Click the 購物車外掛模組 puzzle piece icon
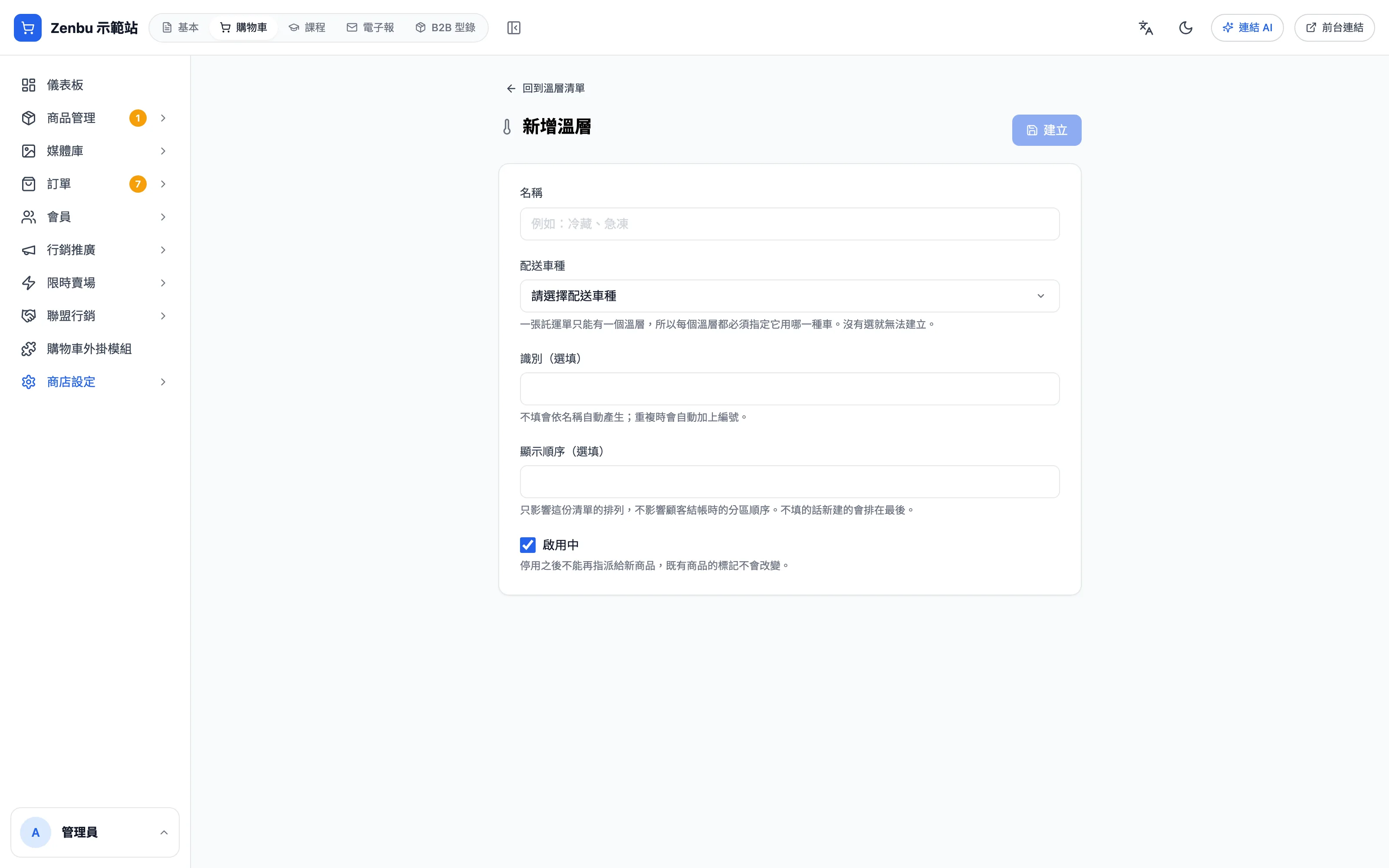The width and height of the screenshot is (1389, 868). click(x=29, y=349)
